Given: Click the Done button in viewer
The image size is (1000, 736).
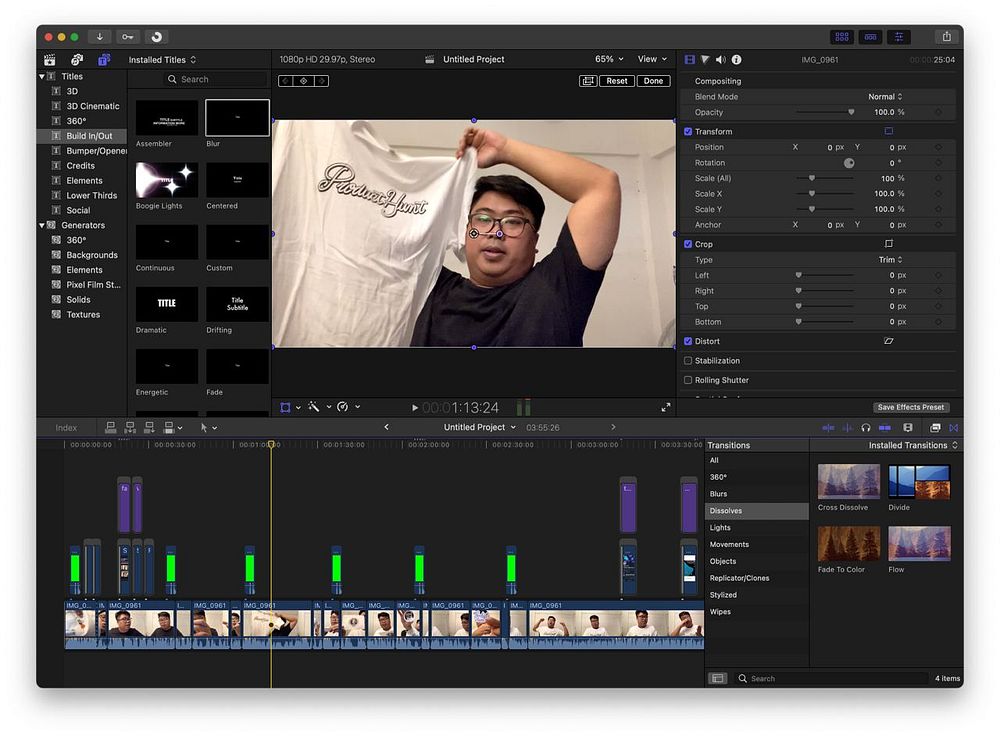Looking at the screenshot, I should coord(653,81).
